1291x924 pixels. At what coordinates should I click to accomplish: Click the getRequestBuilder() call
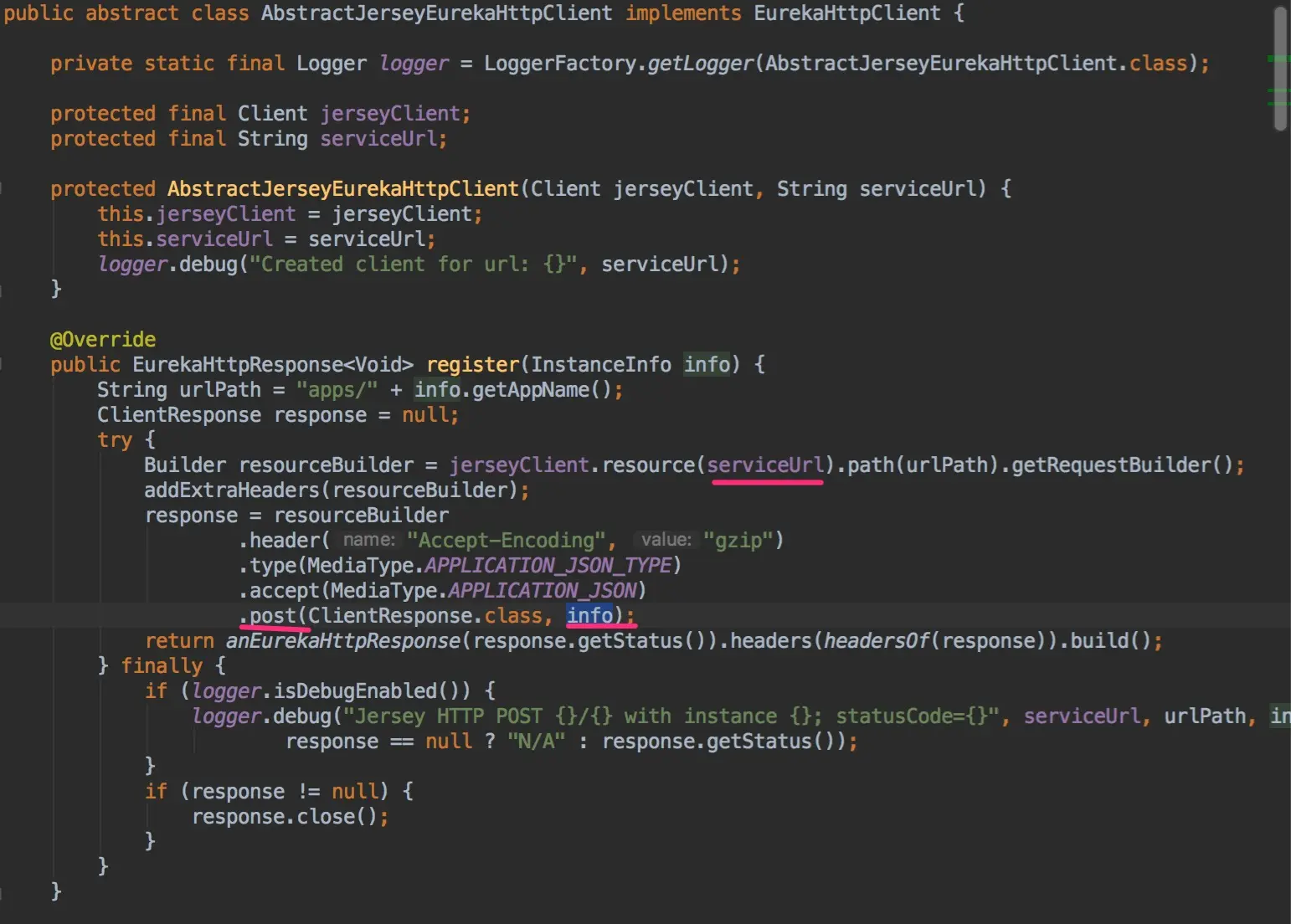pyautogui.click(x=1122, y=465)
